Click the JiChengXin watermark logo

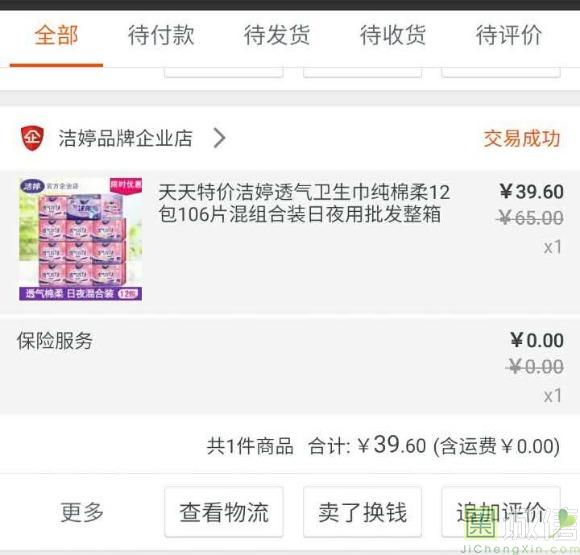click(521, 528)
